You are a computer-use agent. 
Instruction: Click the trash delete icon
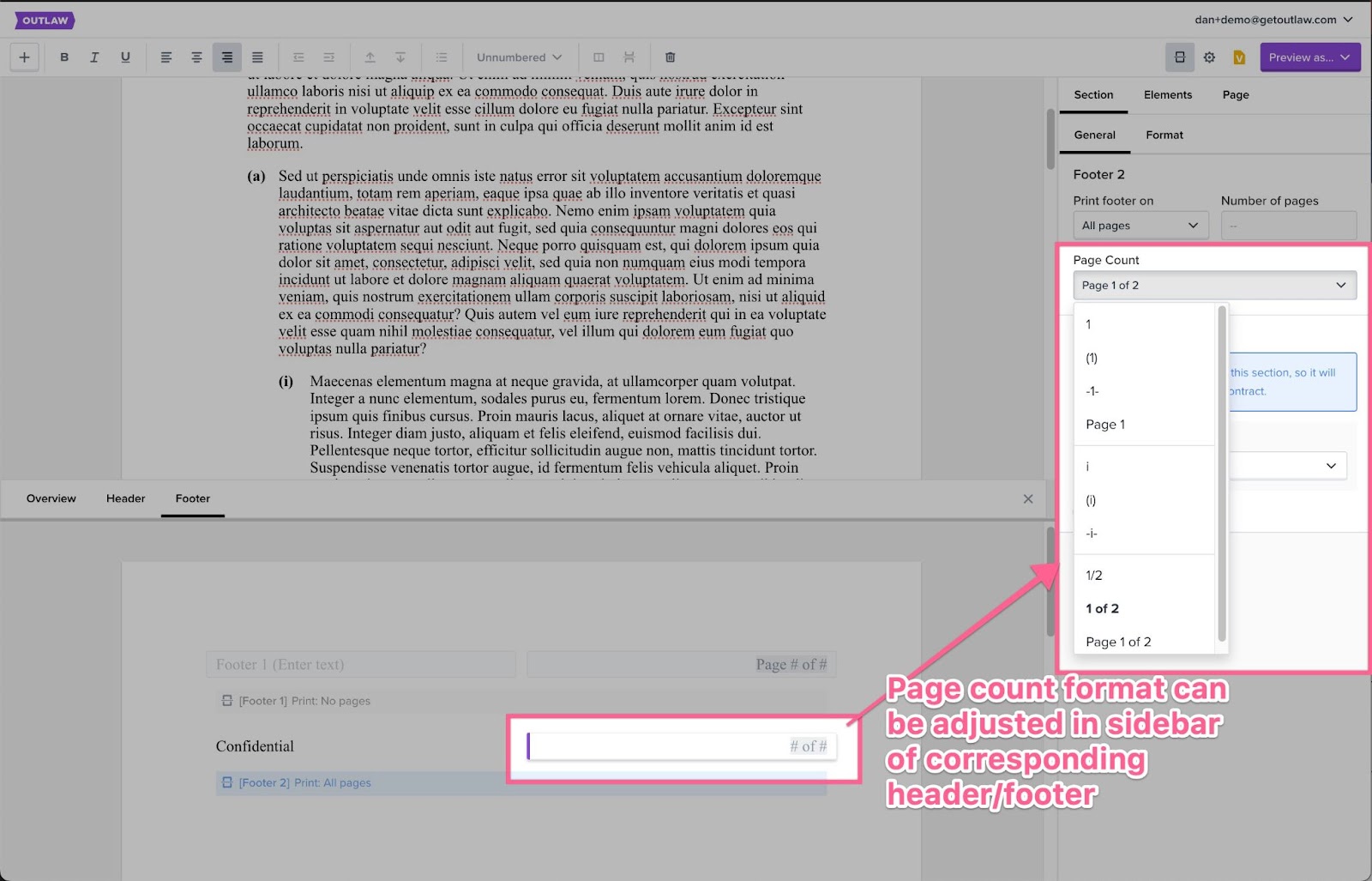[x=670, y=57]
